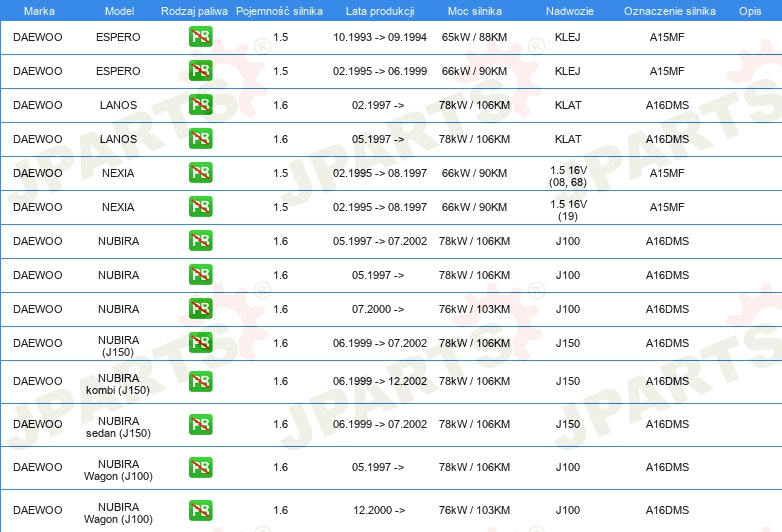Click J150 body cell in kombi row
The width and height of the screenshot is (782, 532).
[x=568, y=381]
